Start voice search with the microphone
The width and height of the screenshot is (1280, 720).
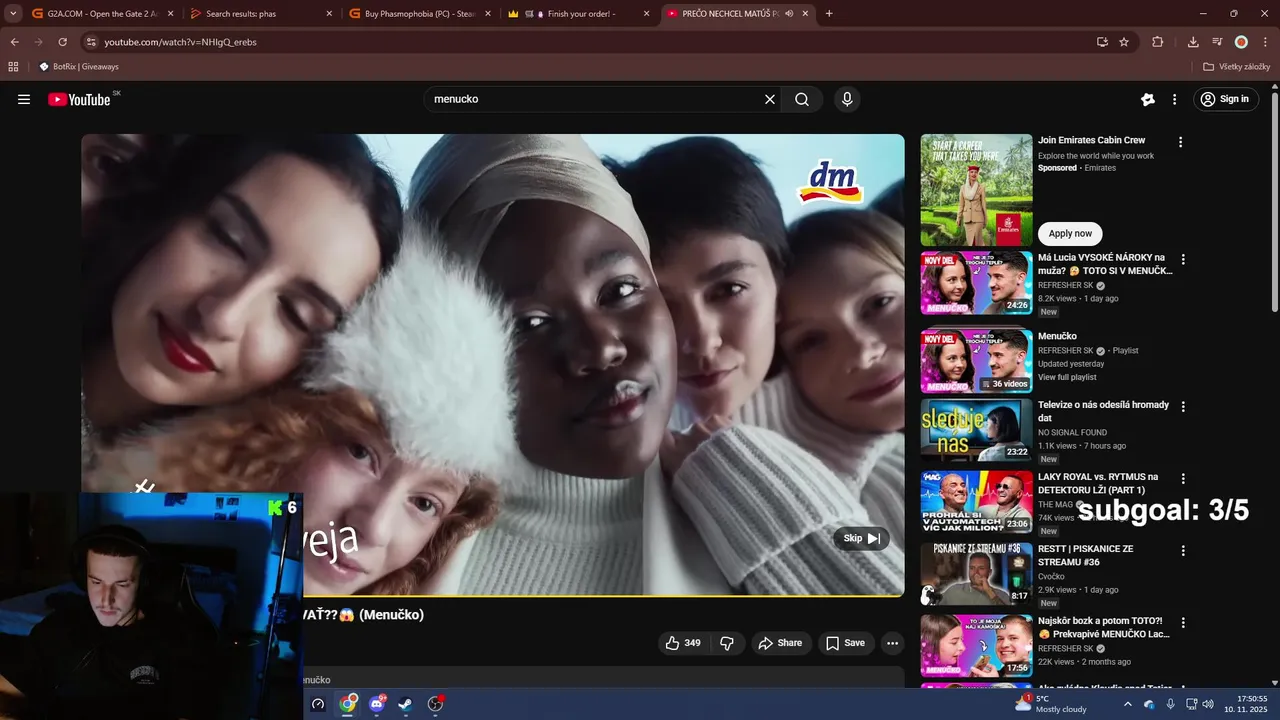tap(847, 99)
